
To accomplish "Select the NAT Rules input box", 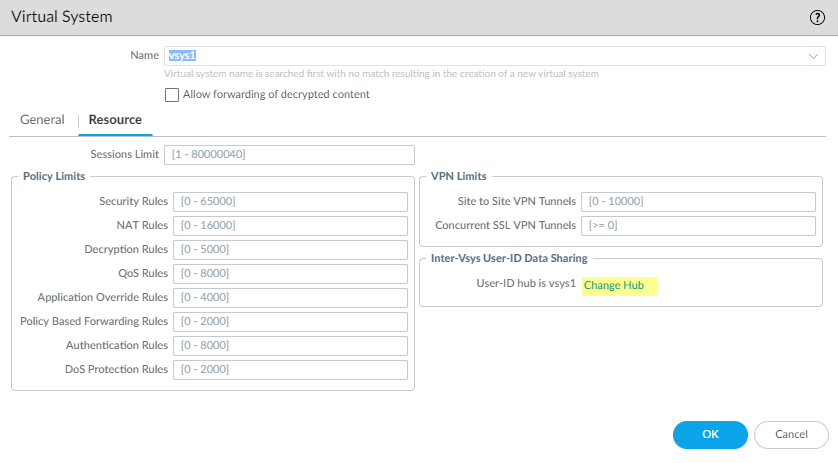I will tap(290, 226).
